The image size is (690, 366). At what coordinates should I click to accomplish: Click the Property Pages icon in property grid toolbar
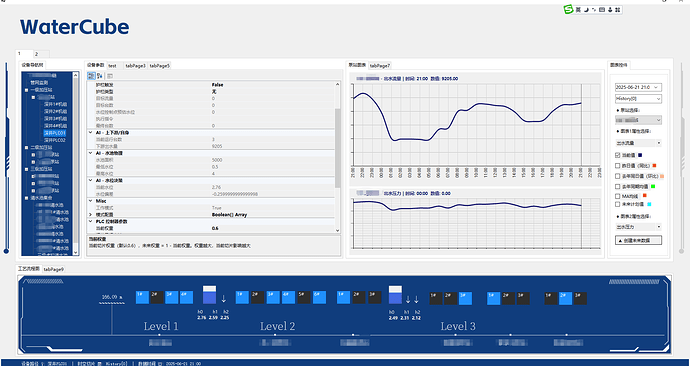point(110,76)
